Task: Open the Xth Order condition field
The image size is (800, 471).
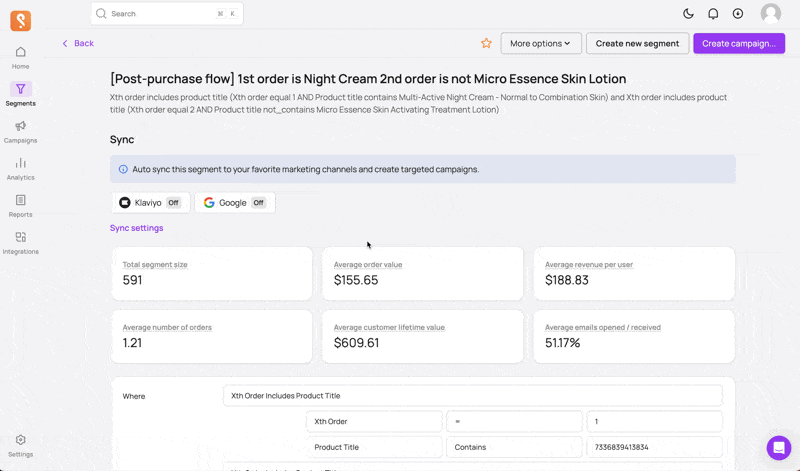Action: click(x=374, y=422)
